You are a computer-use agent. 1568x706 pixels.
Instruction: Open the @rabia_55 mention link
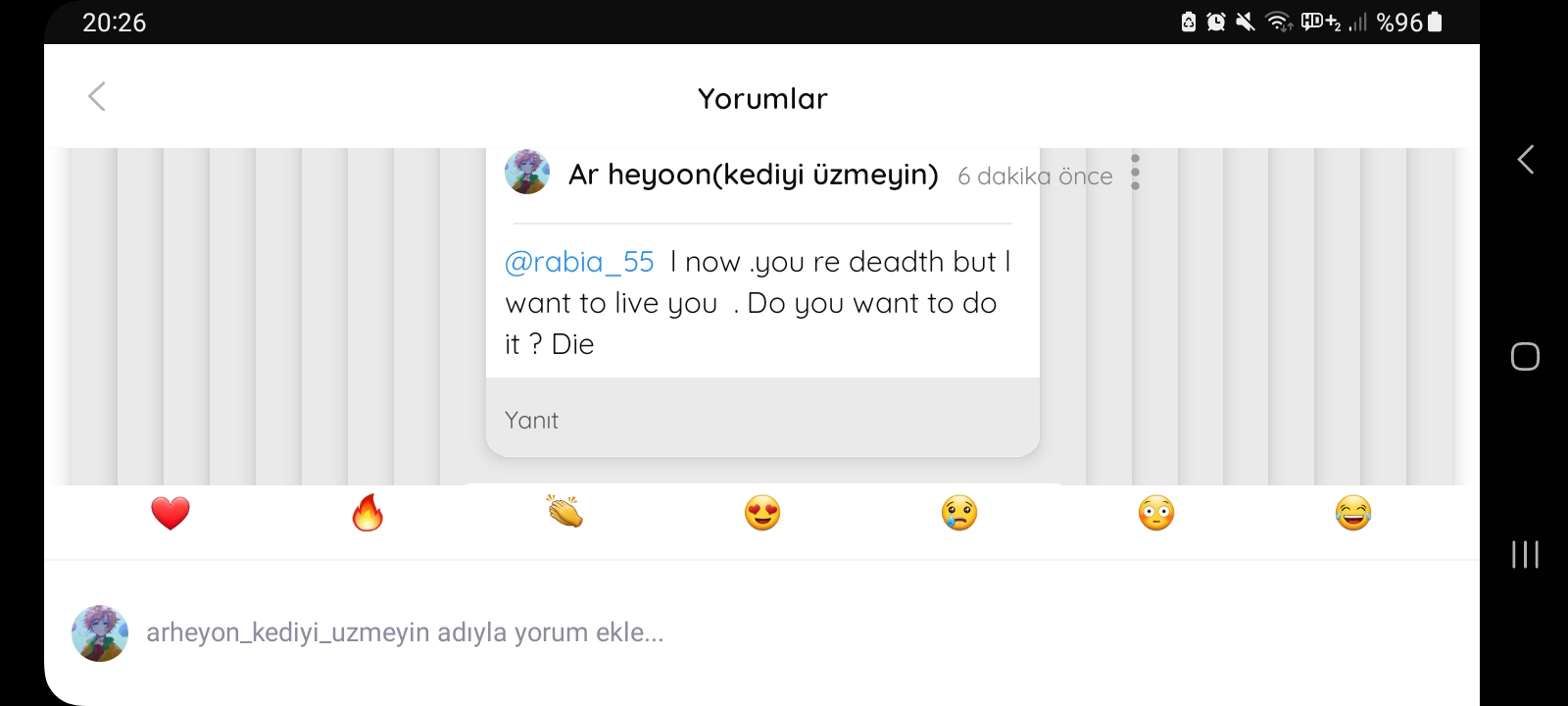579,262
